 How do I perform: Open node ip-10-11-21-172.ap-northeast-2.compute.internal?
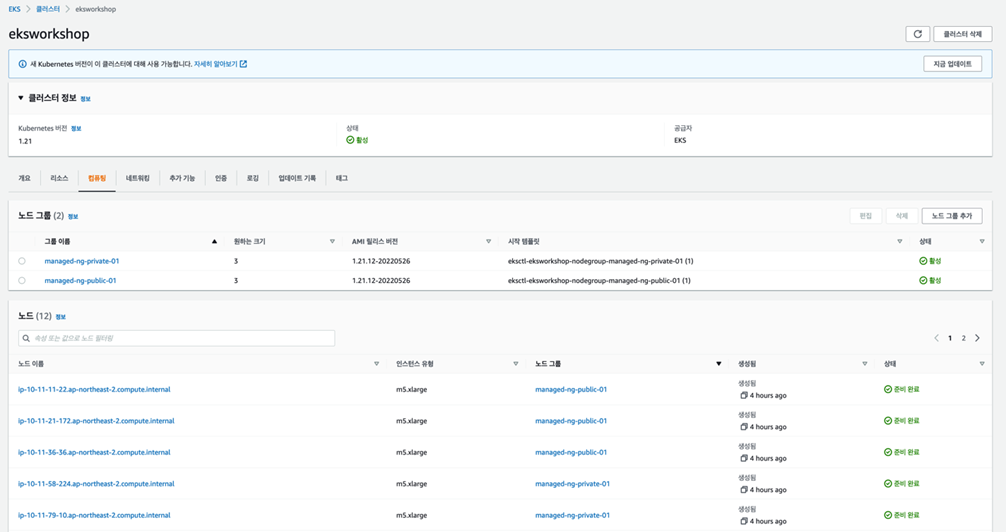pos(96,421)
